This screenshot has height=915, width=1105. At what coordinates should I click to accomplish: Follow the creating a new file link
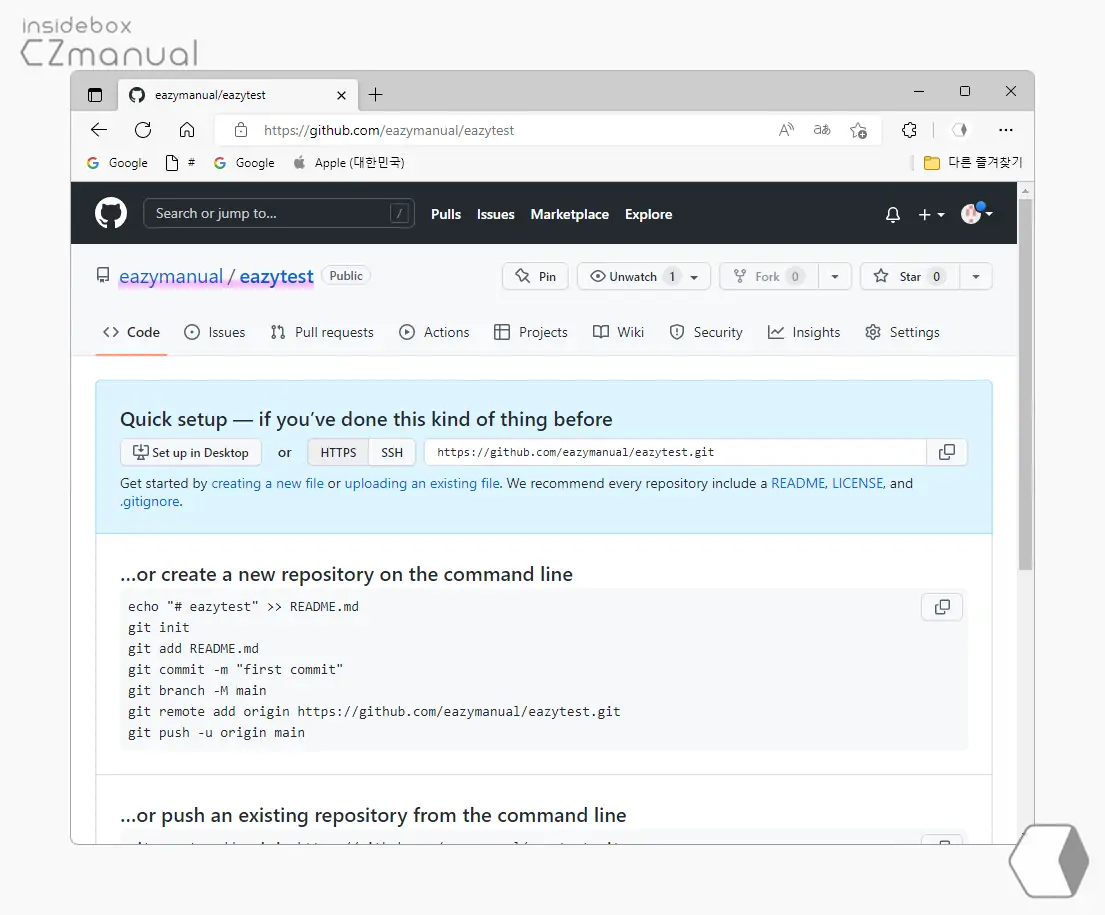(267, 484)
